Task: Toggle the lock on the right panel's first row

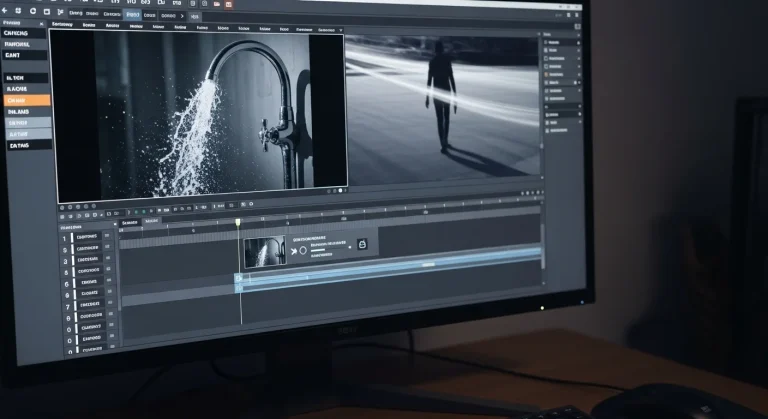Action: [578, 43]
